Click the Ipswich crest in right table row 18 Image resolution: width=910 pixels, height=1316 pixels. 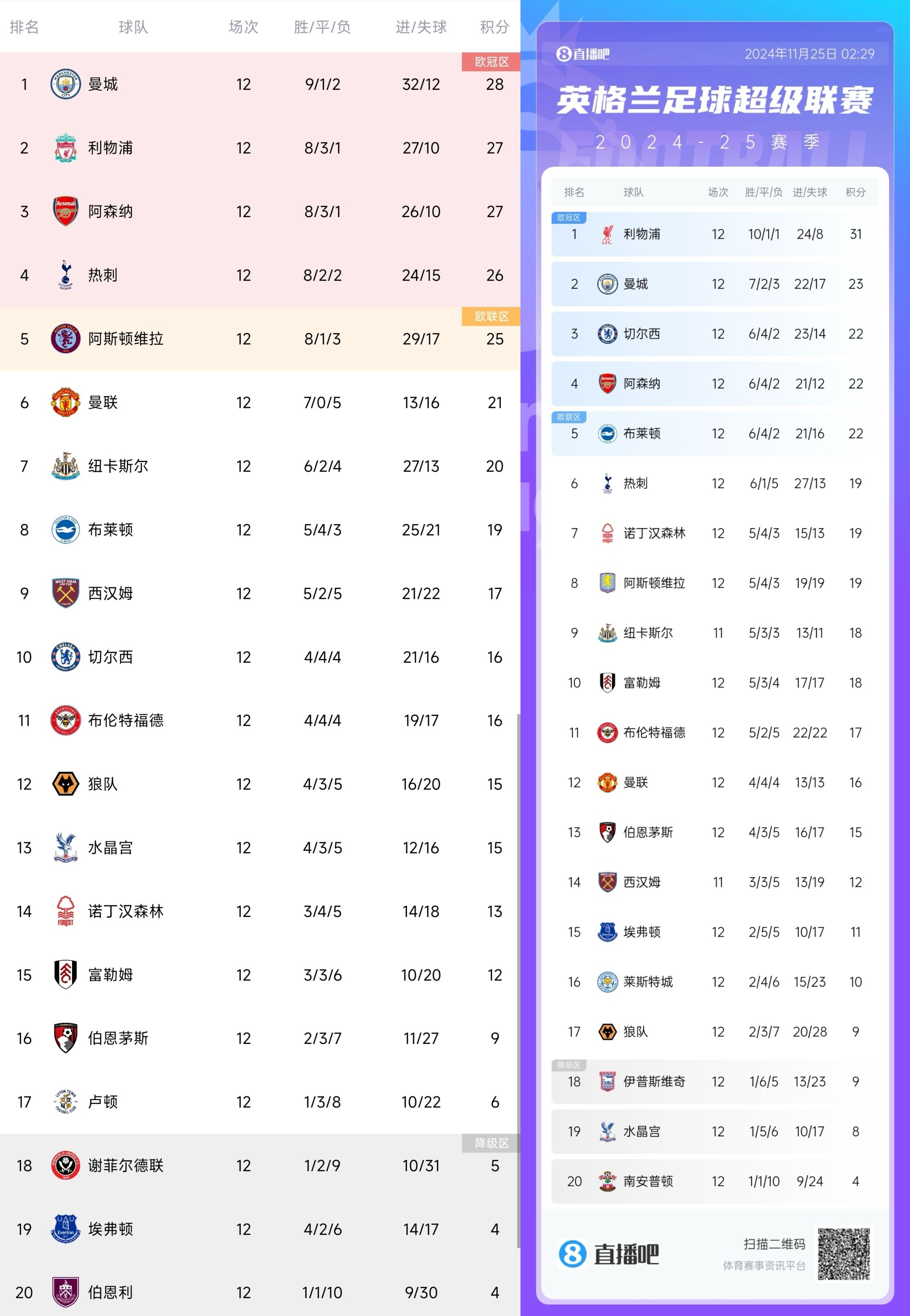pyautogui.click(x=607, y=1081)
